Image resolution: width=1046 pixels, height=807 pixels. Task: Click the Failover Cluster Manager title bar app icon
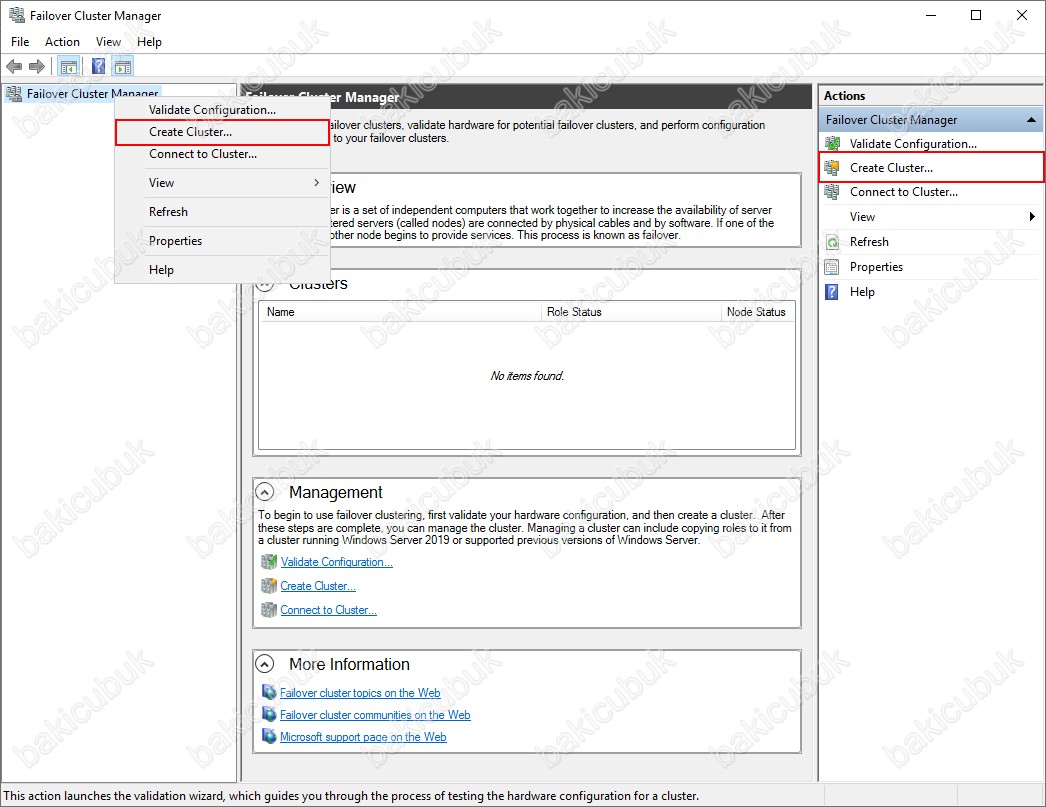(17, 15)
